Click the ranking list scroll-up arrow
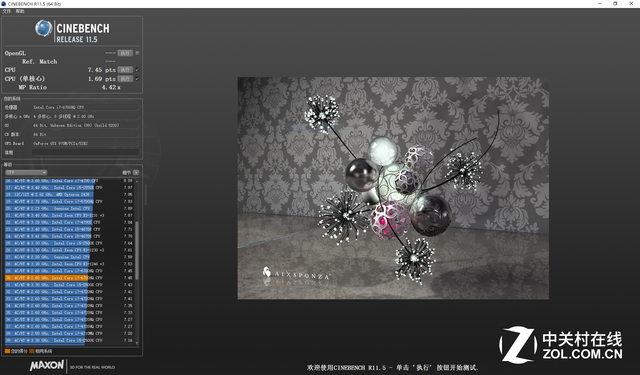Image resolution: width=640 pixels, height=375 pixels. click(x=137, y=181)
